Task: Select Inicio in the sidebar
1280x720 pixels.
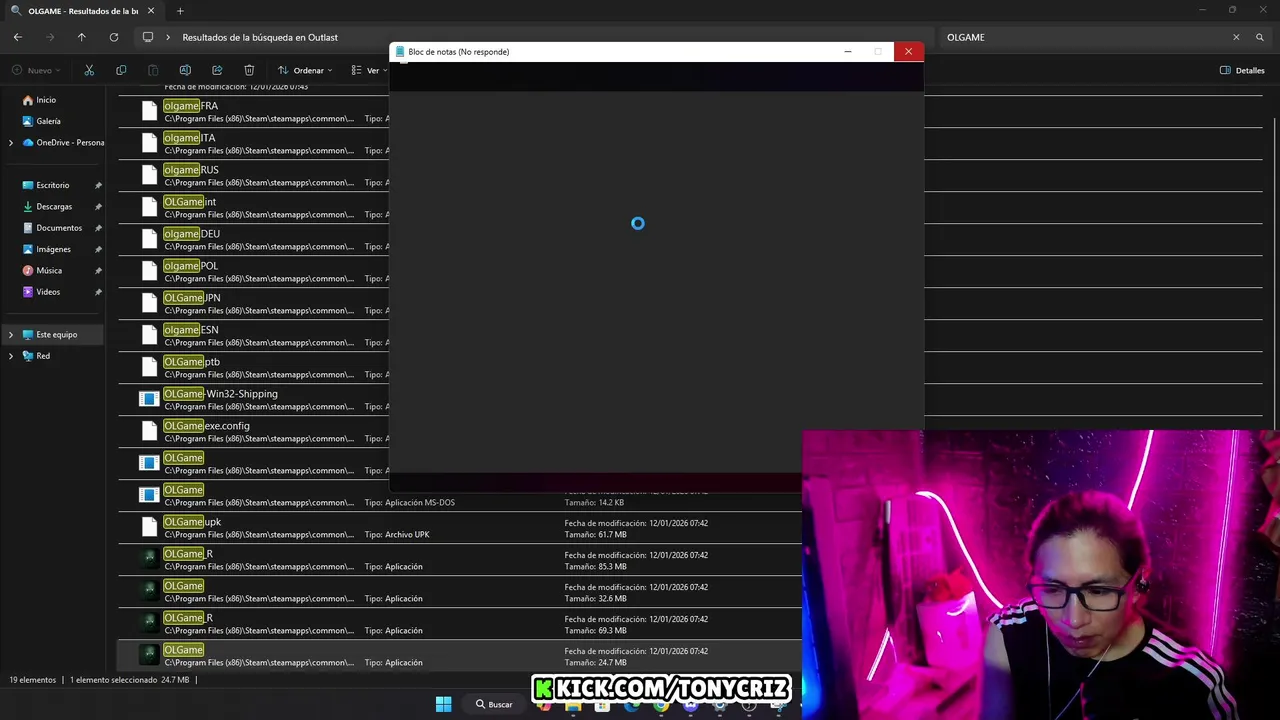Action: [46, 100]
